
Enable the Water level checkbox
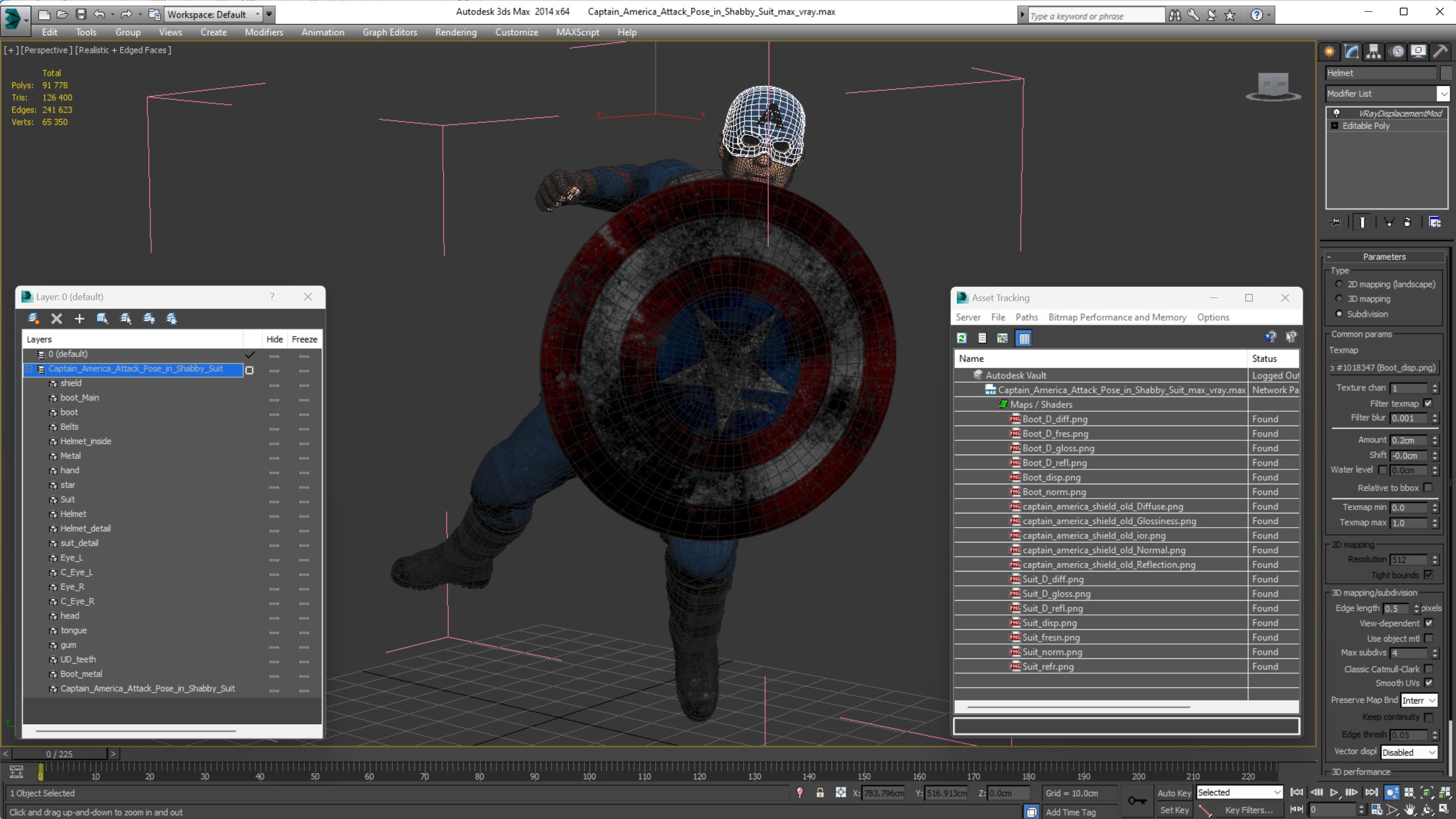[1383, 469]
